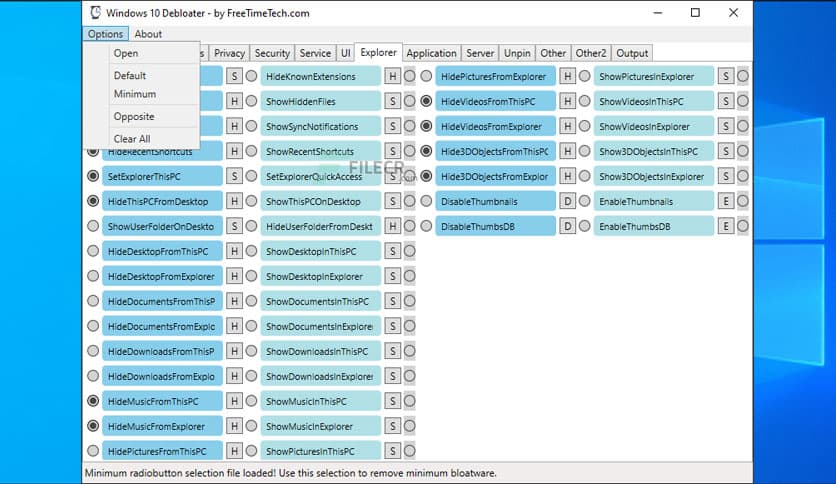
Task: Click the HideKnownExtensions button
Action: click(x=320, y=76)
